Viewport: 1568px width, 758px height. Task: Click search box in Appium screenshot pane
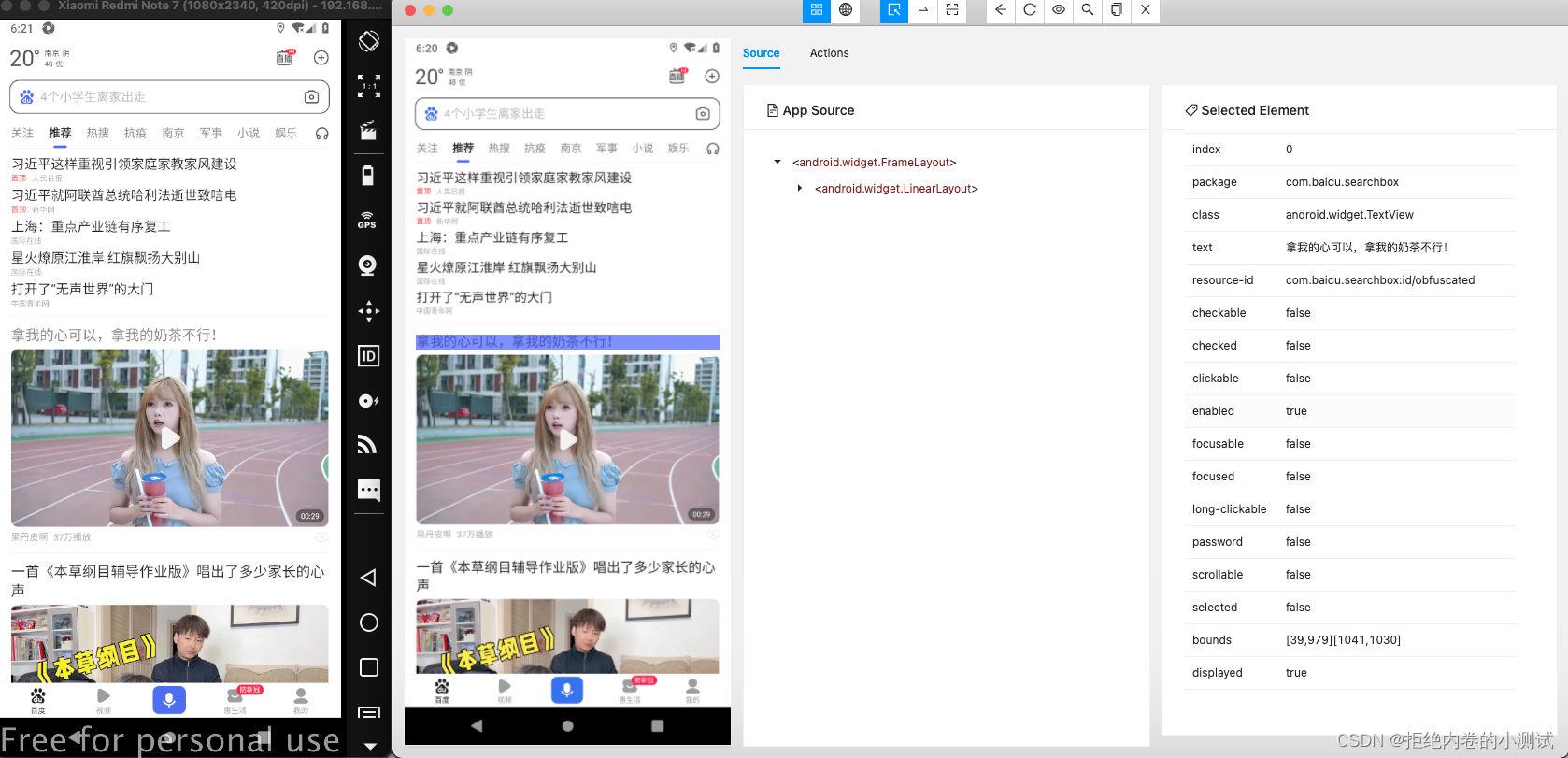pos(567,113)
